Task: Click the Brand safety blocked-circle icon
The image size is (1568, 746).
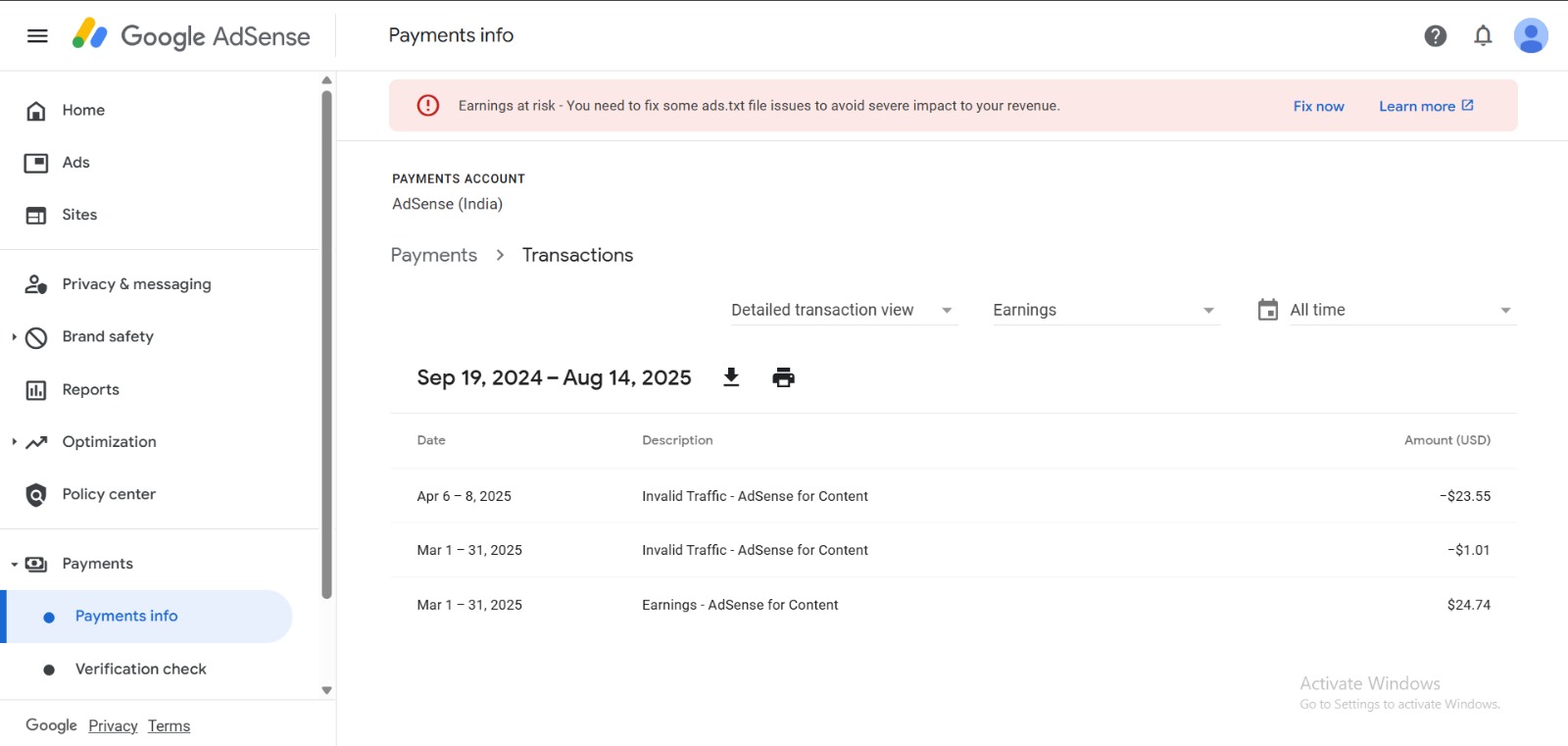Action: pyautogui.click(x=36, y=338)
